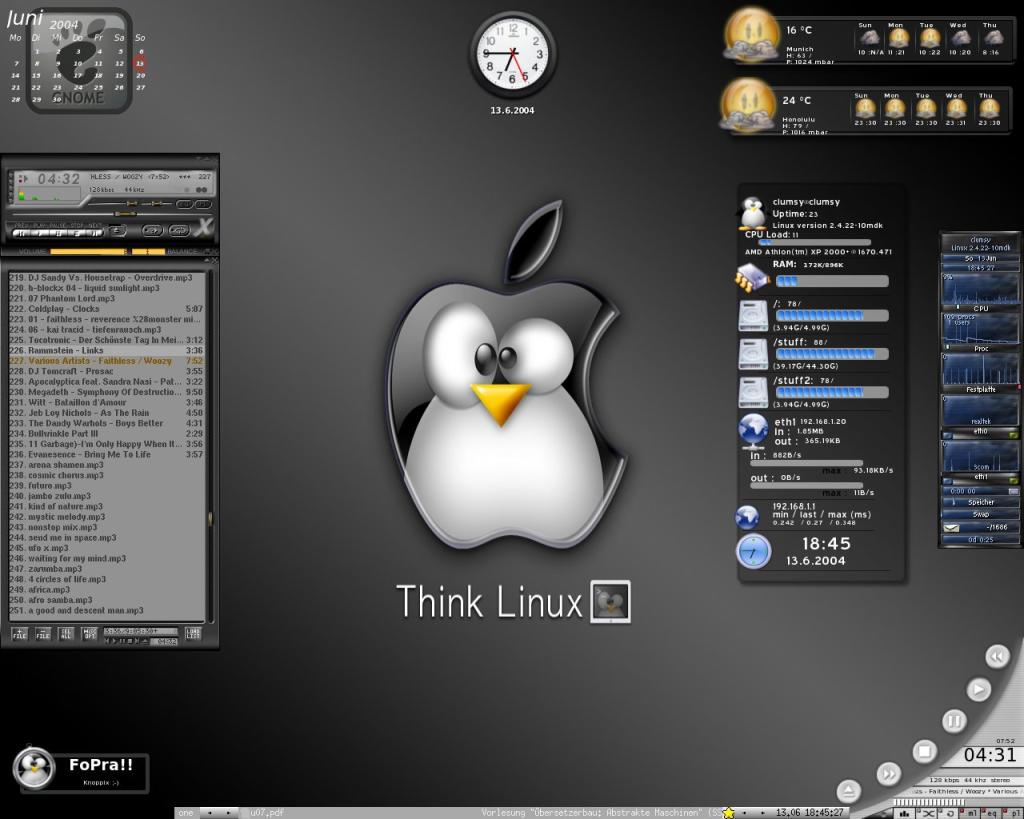1024x819 pixels.
Task: Click the blue clock icon beside 18:45
Action: (754, 551)
